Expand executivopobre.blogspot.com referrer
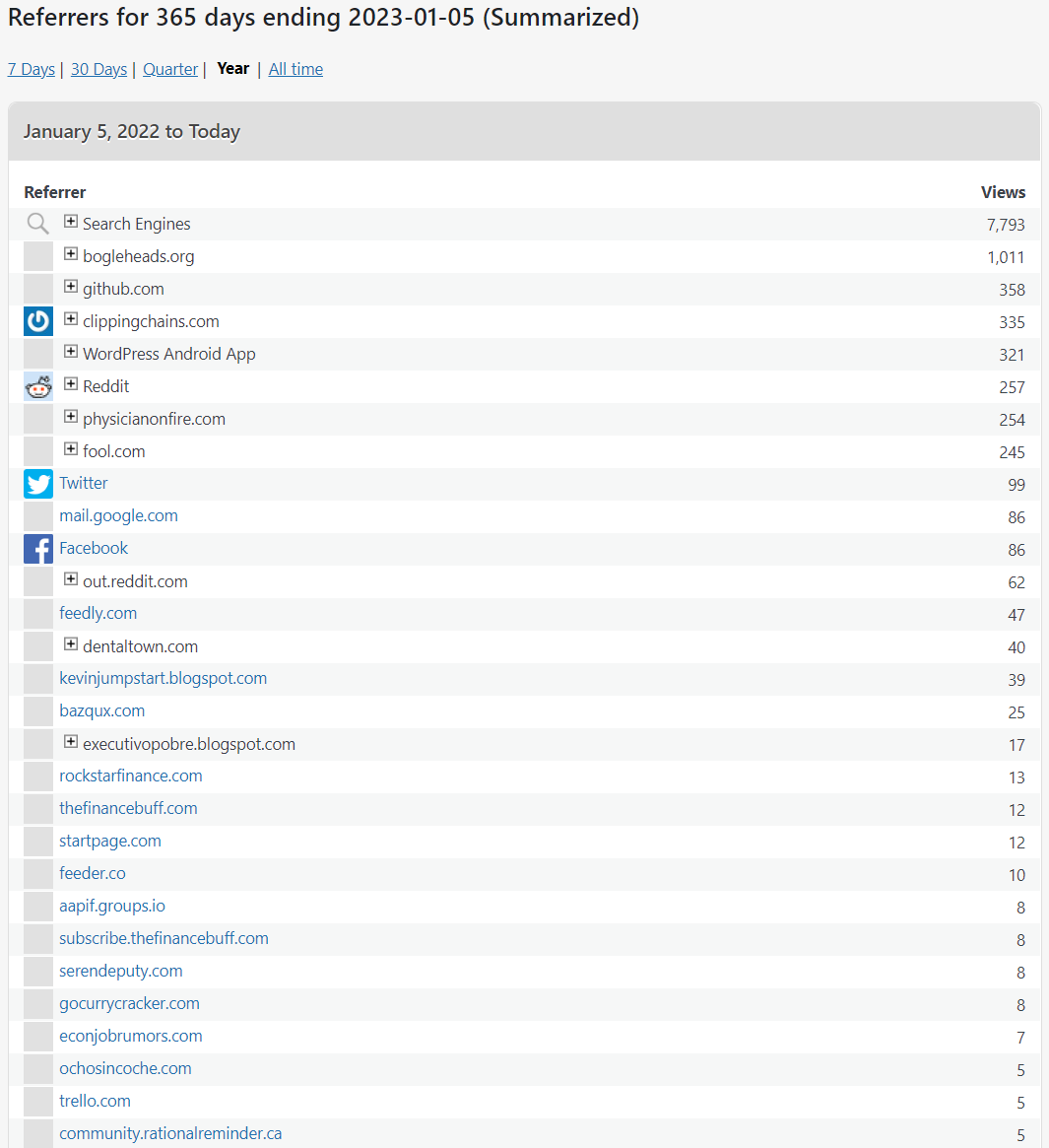Image resolution: width=1049 pixels, height=1148 pixels. 70,742
